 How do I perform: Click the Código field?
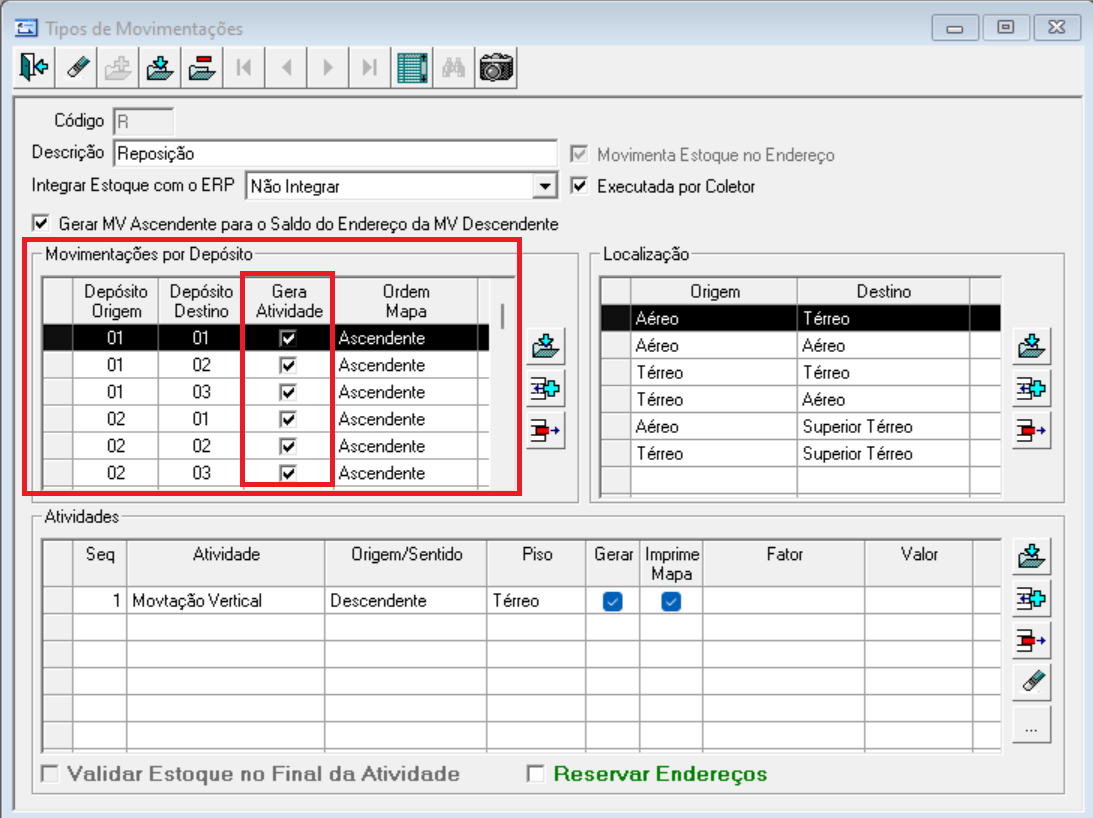click(x=143, y=121)
